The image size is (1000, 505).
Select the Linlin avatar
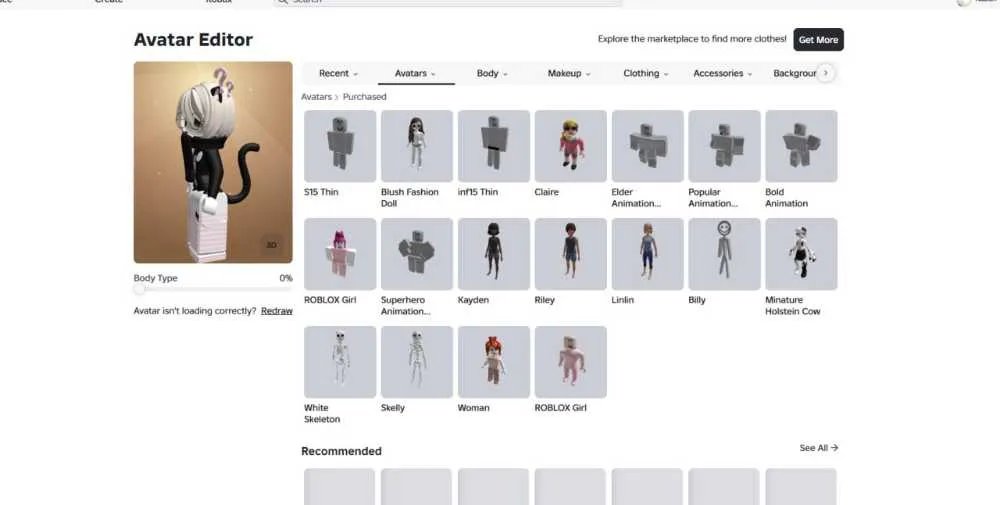tap(647, 254)
